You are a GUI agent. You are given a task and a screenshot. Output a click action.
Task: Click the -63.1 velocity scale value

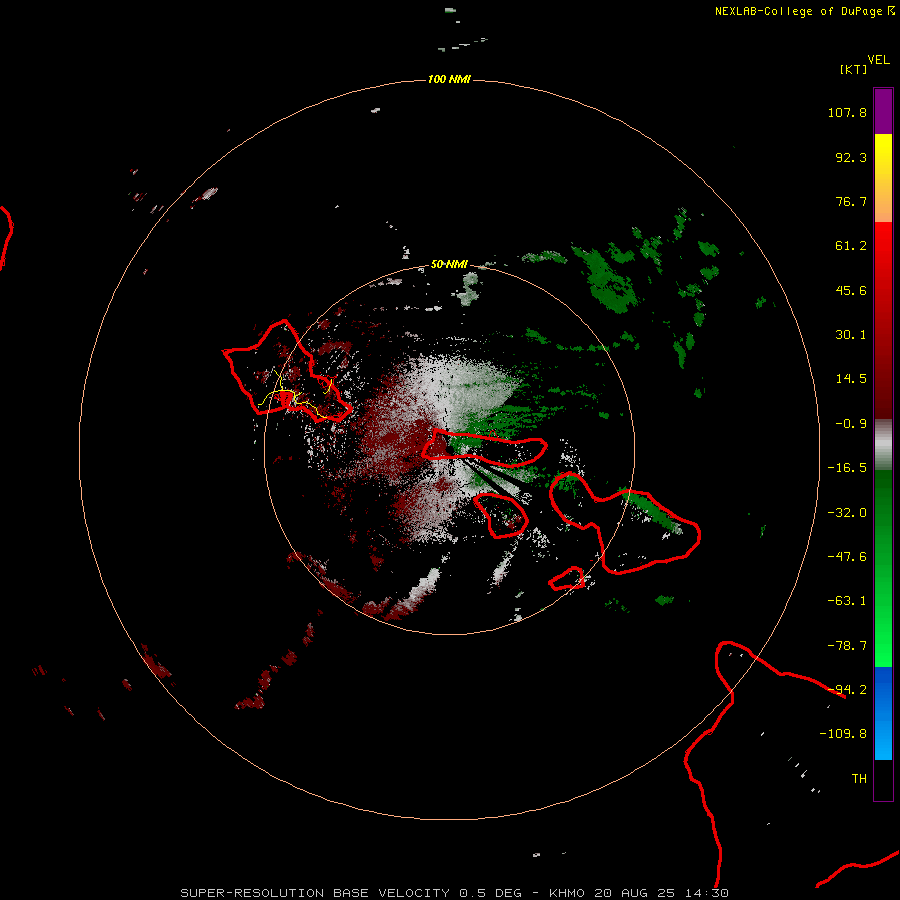click(847, 601)
